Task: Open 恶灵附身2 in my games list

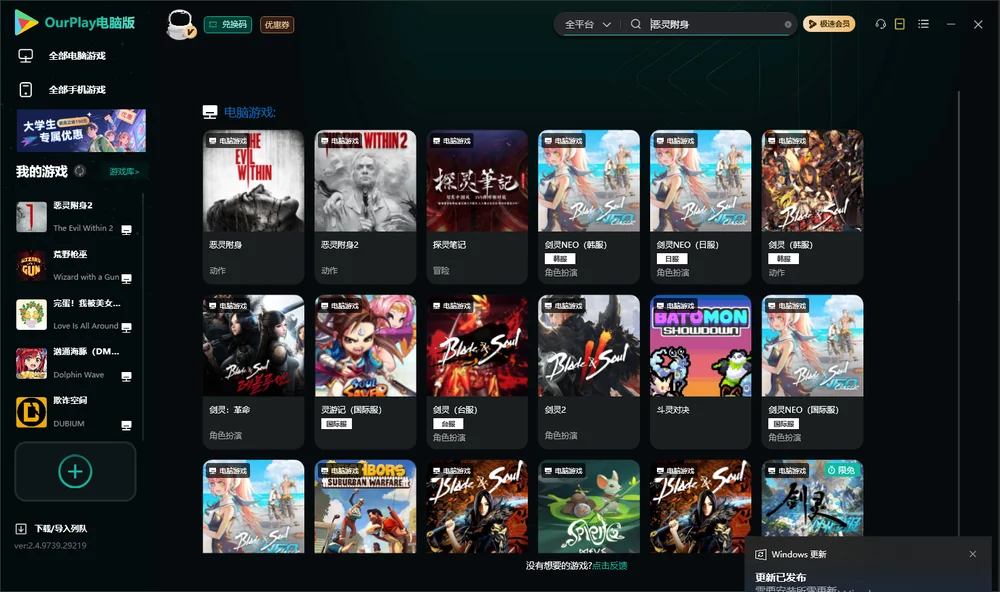Action: pos(75,217)
